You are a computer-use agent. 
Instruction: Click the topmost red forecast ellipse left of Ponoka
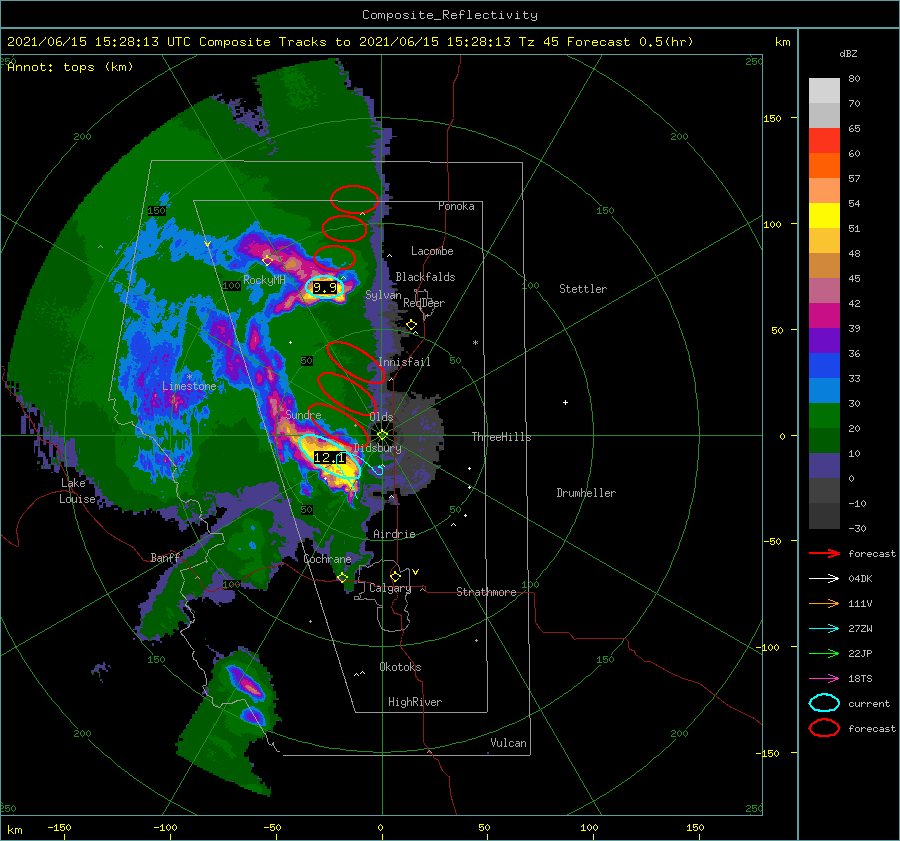click(x=355, y=200)
